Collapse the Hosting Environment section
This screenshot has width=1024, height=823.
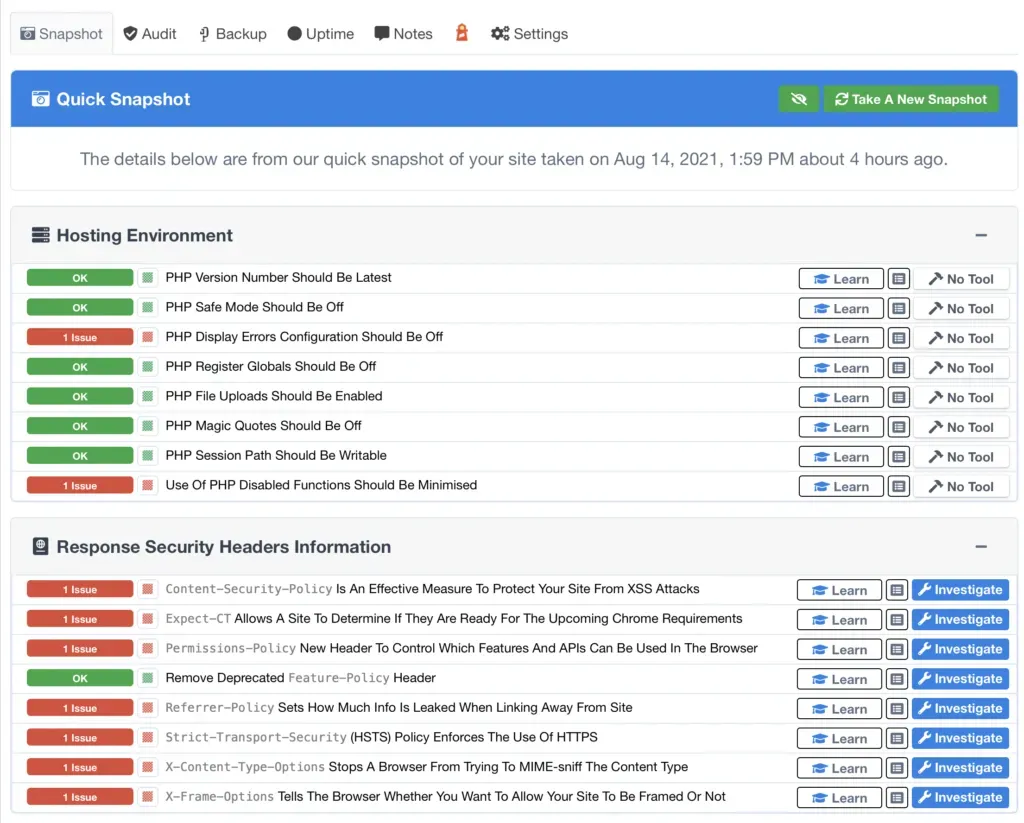pyautogui.click(x=981, y=235)
